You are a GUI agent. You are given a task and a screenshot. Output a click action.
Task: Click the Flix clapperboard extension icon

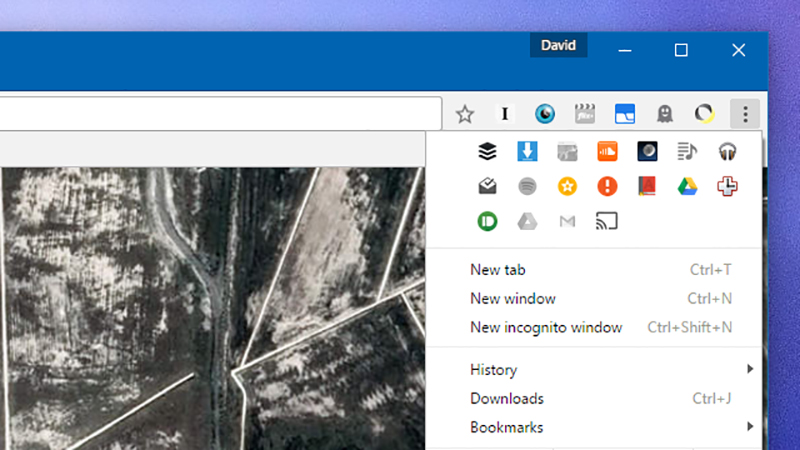pos(585,114)
